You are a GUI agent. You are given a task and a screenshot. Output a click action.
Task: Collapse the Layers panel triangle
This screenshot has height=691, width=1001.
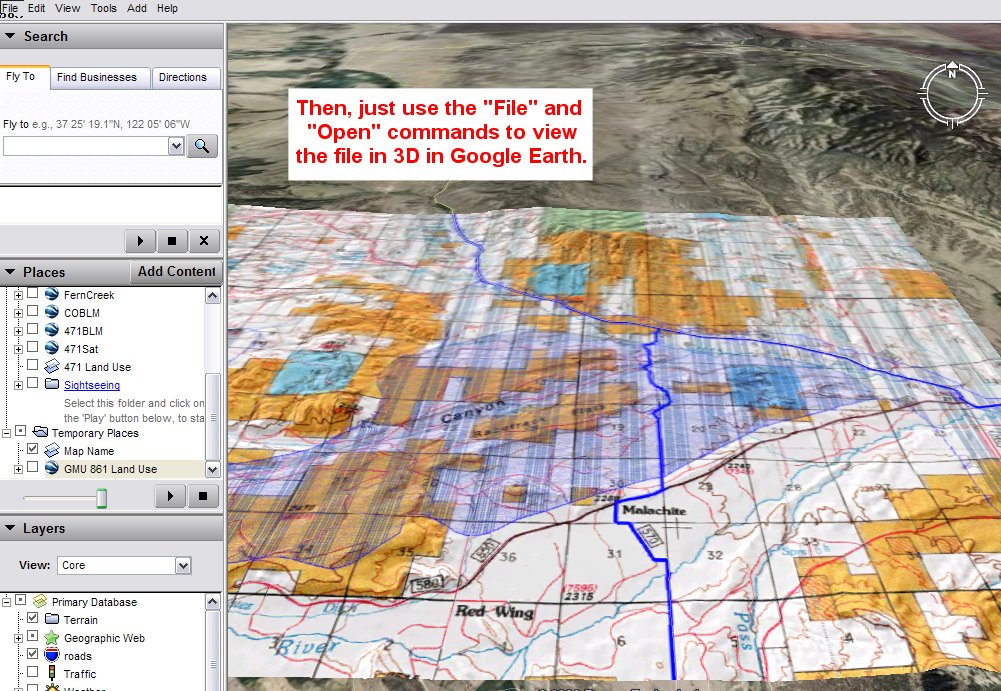pyautogui.click(x=10, y=528)
